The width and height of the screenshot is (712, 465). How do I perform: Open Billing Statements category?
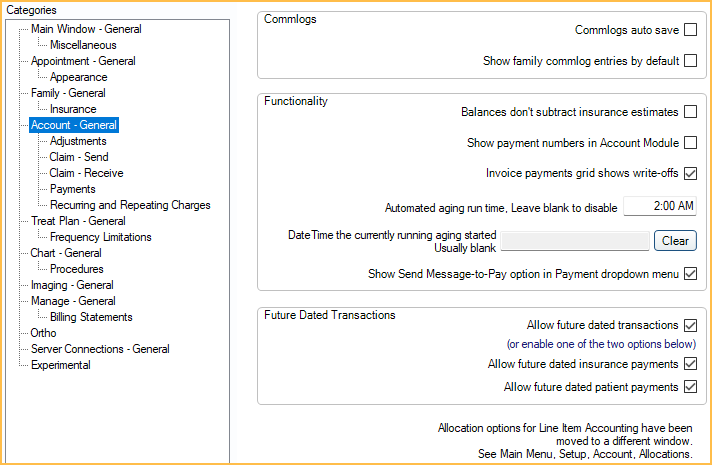91,317
